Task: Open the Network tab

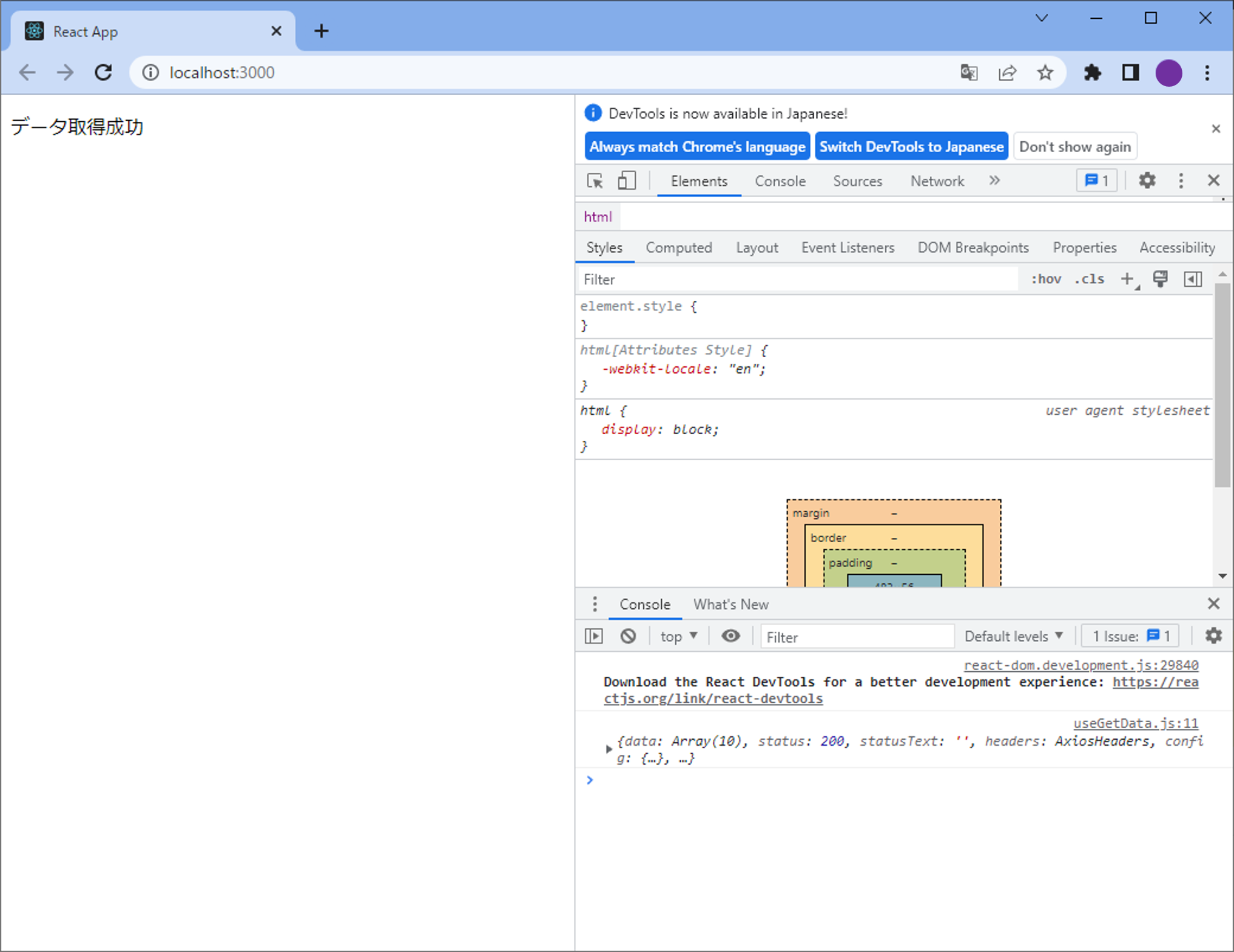Action: pyautogui.click(x=937, y=181)
